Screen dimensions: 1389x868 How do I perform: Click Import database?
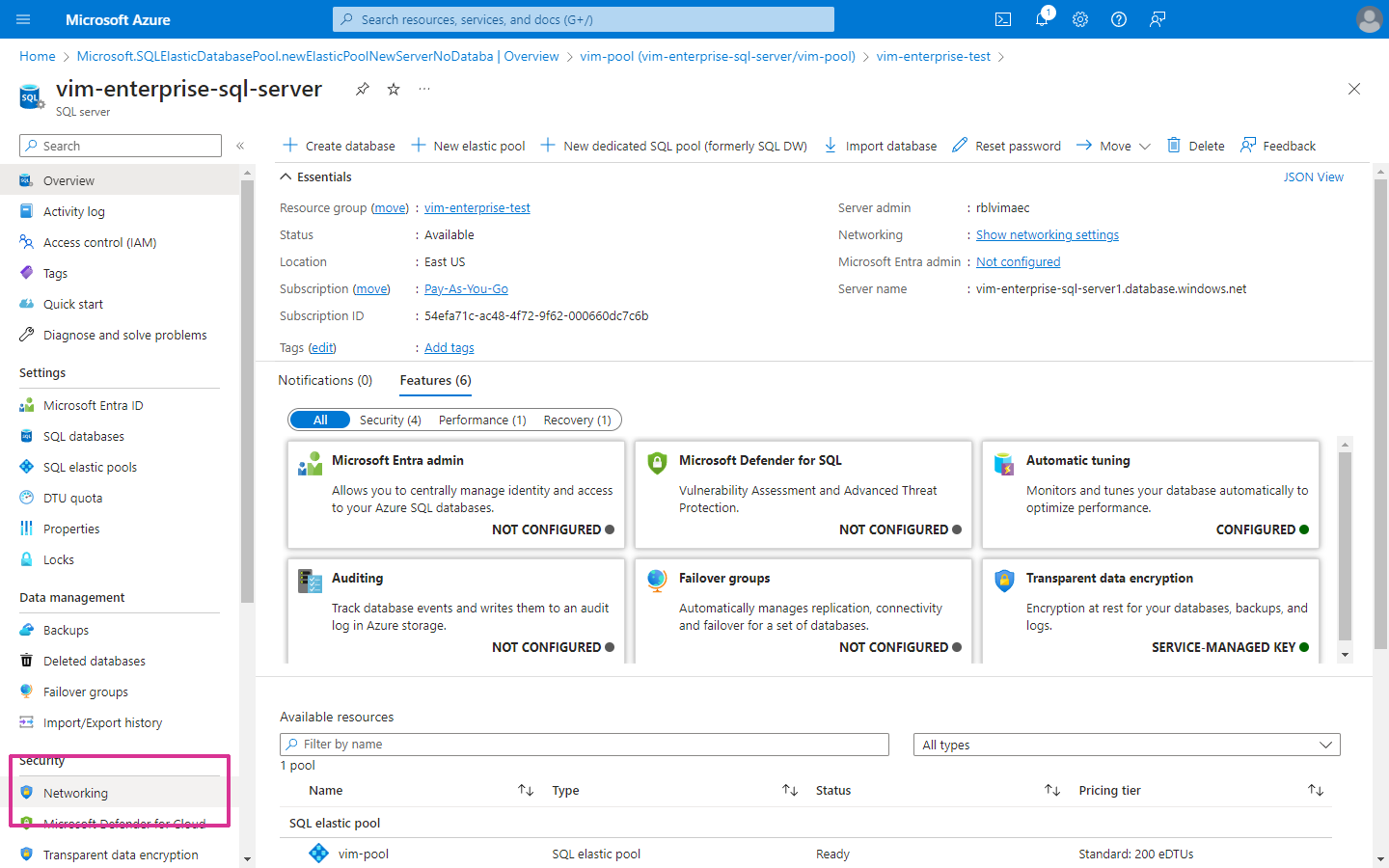point(880,146)
